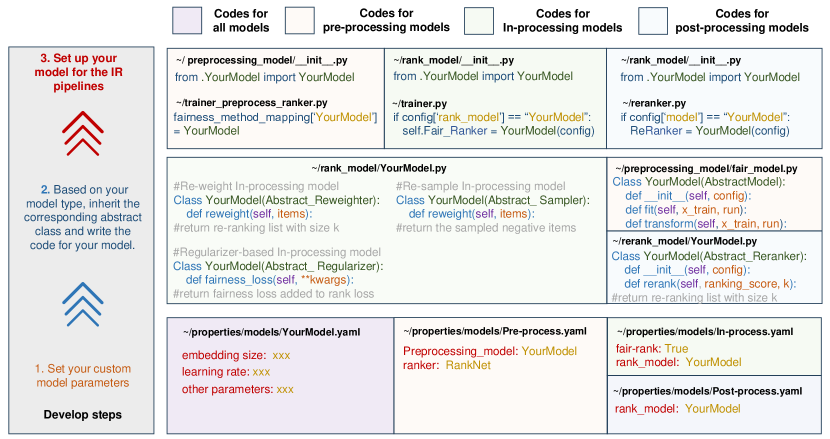Select the purple 'Codes for all models' swatch
Image resolution: width=830 pixels, height=439 pixels.
pyautogui.click(x=188, y=20)
